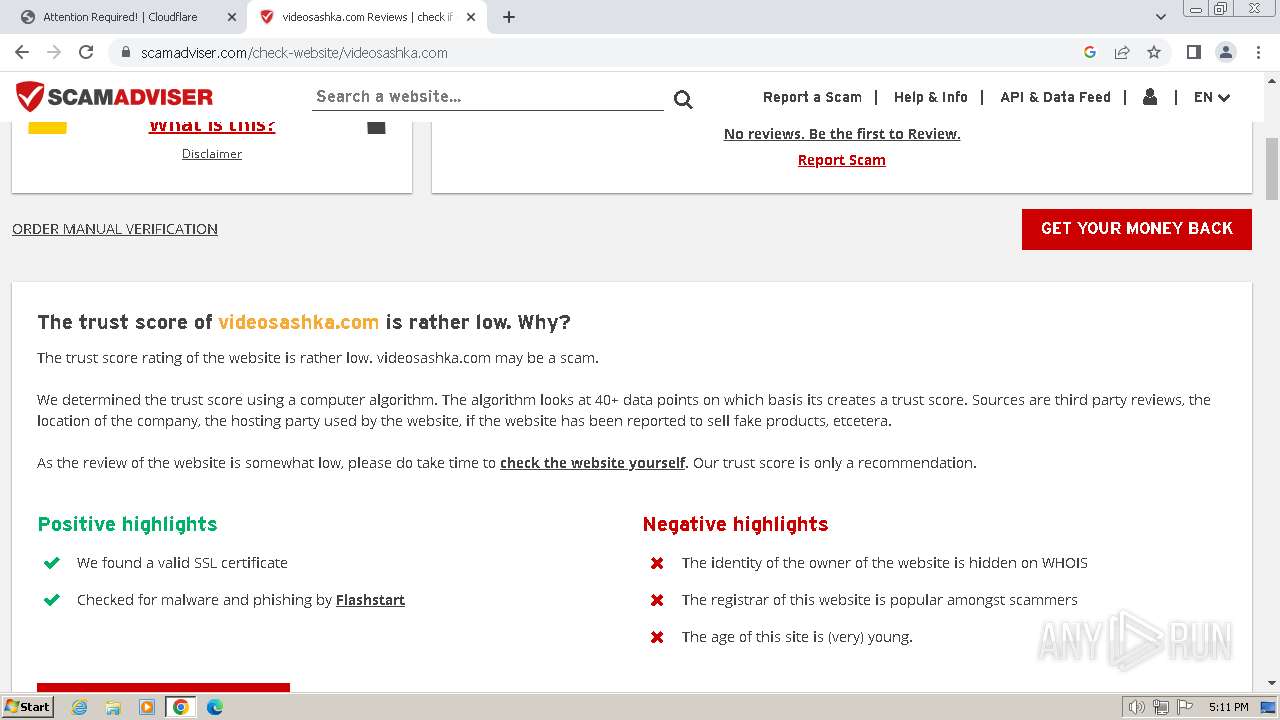
Task: Reload the current page
Action: point(86,52)
